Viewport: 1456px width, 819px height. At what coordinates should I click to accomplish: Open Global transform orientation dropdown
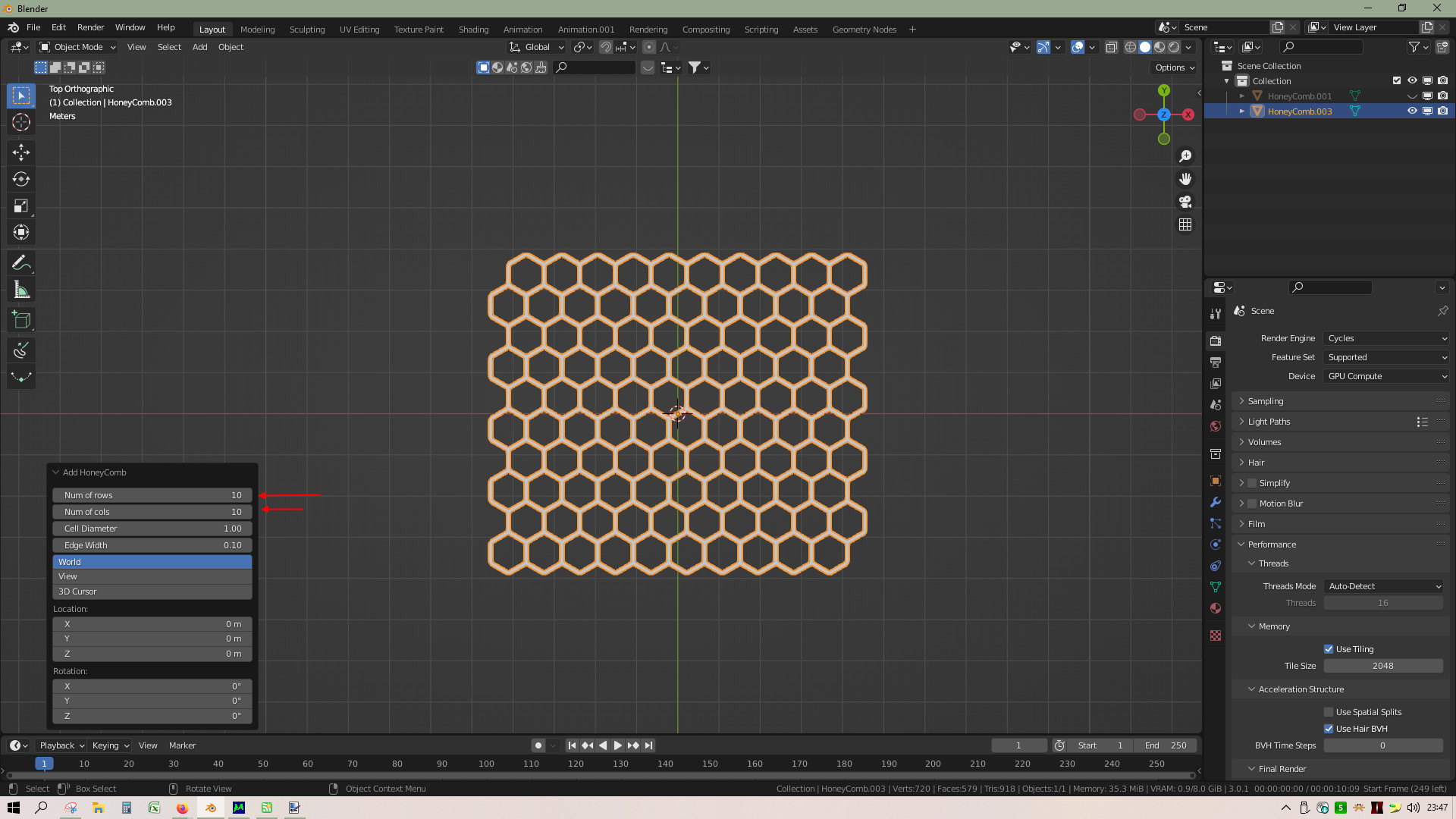tap(536, 47)
